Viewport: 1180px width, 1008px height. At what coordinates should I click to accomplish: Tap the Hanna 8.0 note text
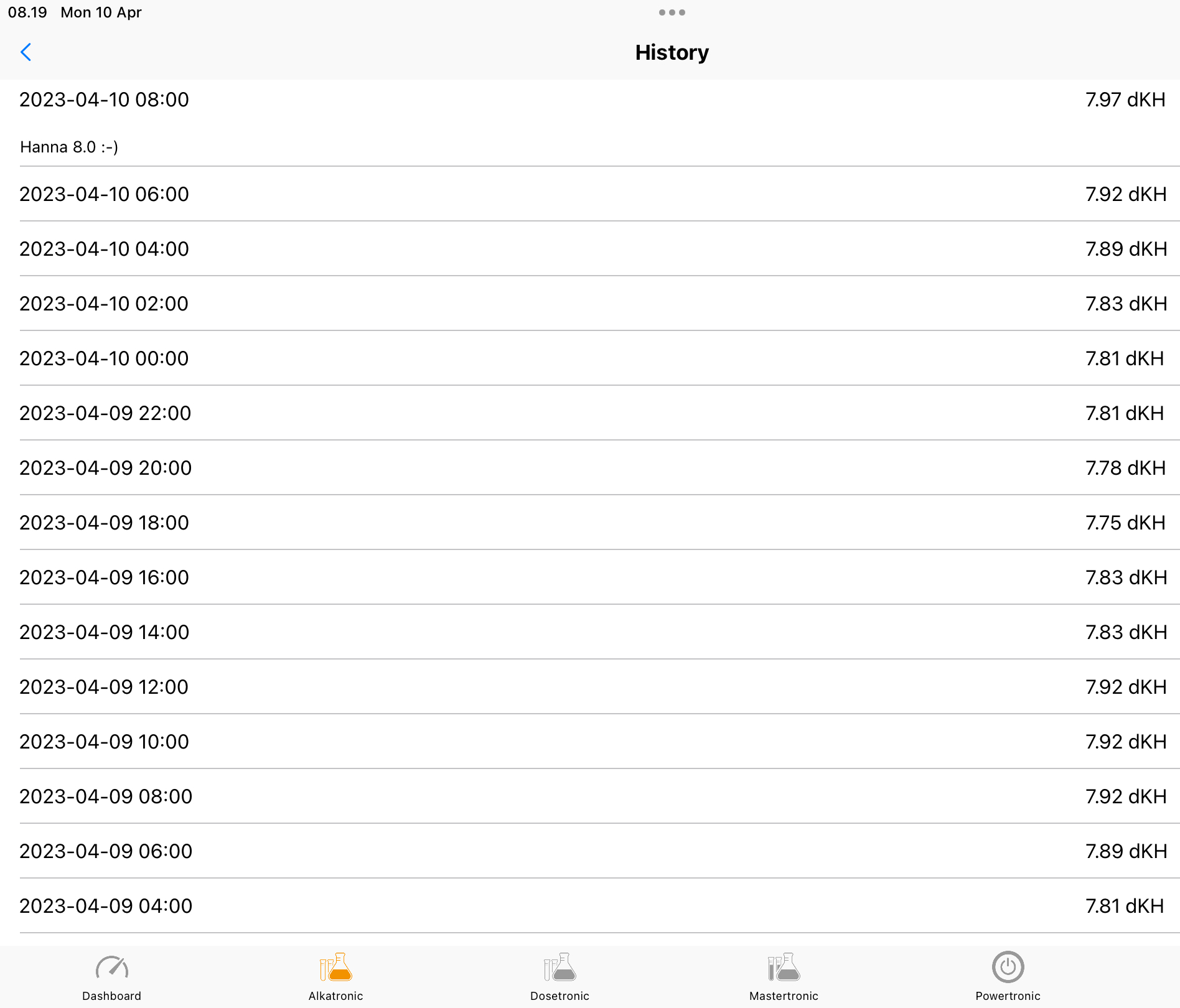click(69, 147)
